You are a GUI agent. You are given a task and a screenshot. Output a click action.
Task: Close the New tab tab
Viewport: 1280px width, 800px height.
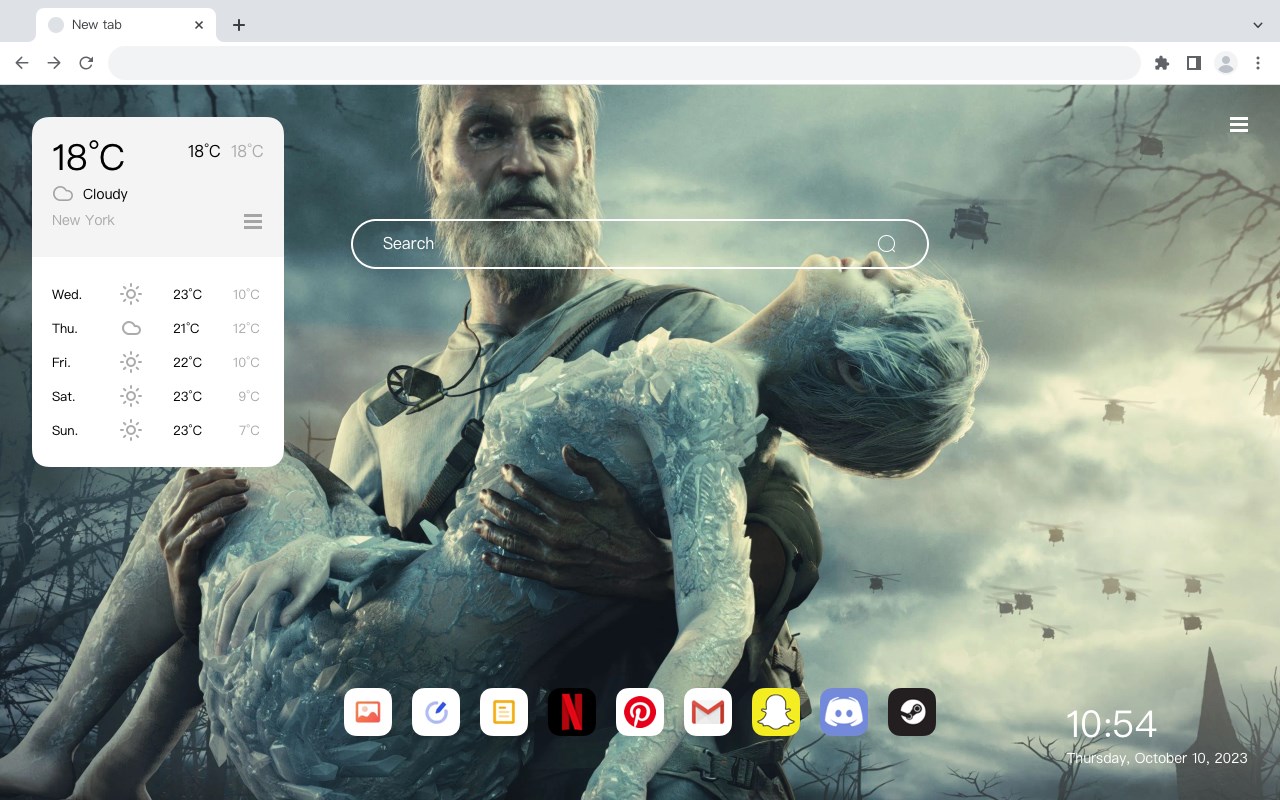(x=199, y=25)
